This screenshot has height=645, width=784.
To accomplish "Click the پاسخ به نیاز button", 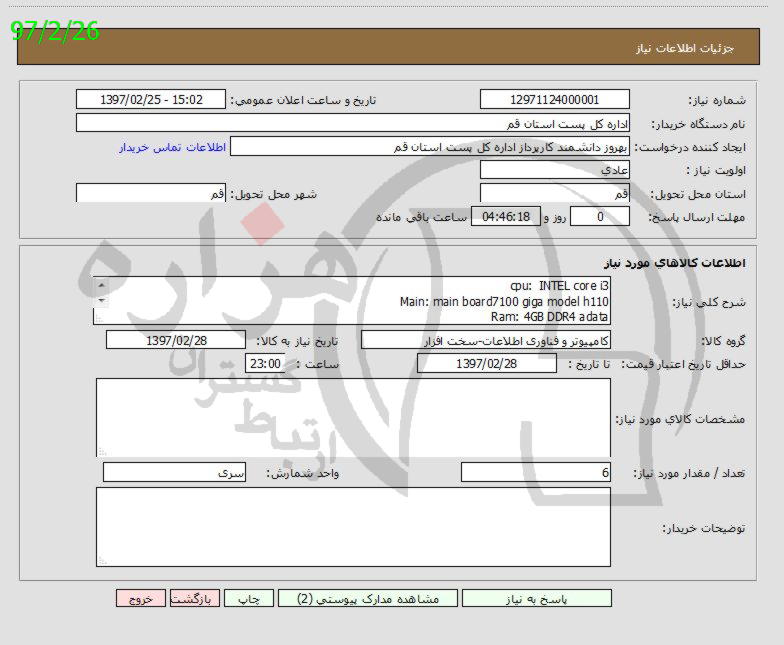I will click(x=536, y=598).
